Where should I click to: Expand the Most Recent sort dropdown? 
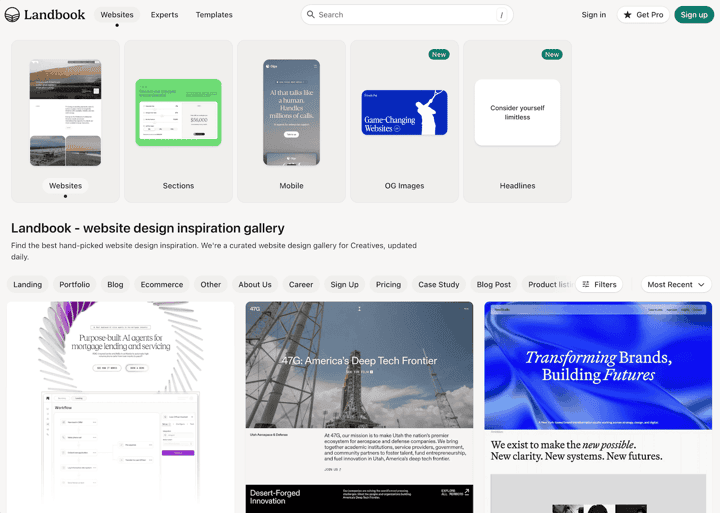(676, 284)
